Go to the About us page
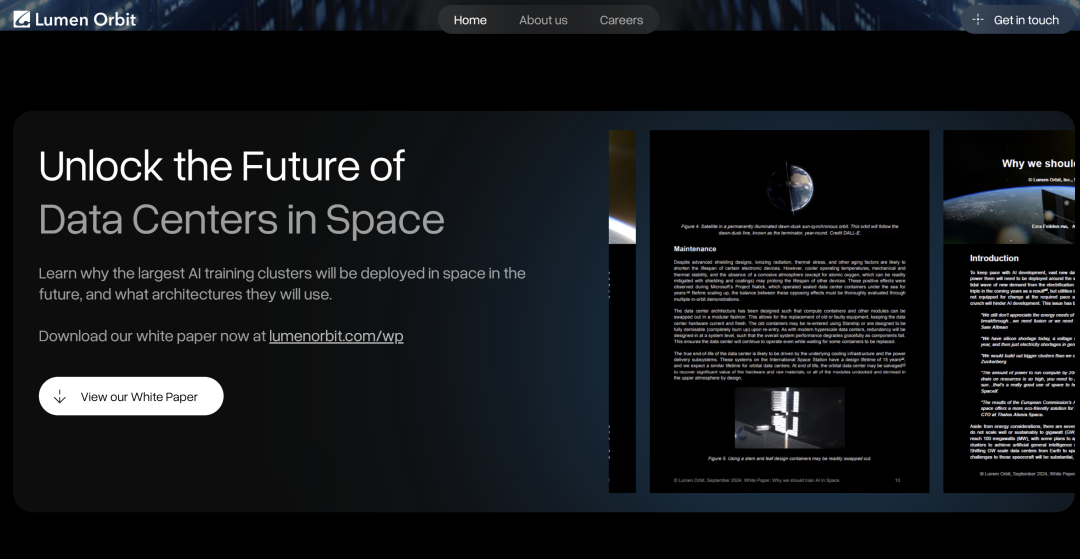The width and height of the screenshot is (1080, 559). [543, 20]
